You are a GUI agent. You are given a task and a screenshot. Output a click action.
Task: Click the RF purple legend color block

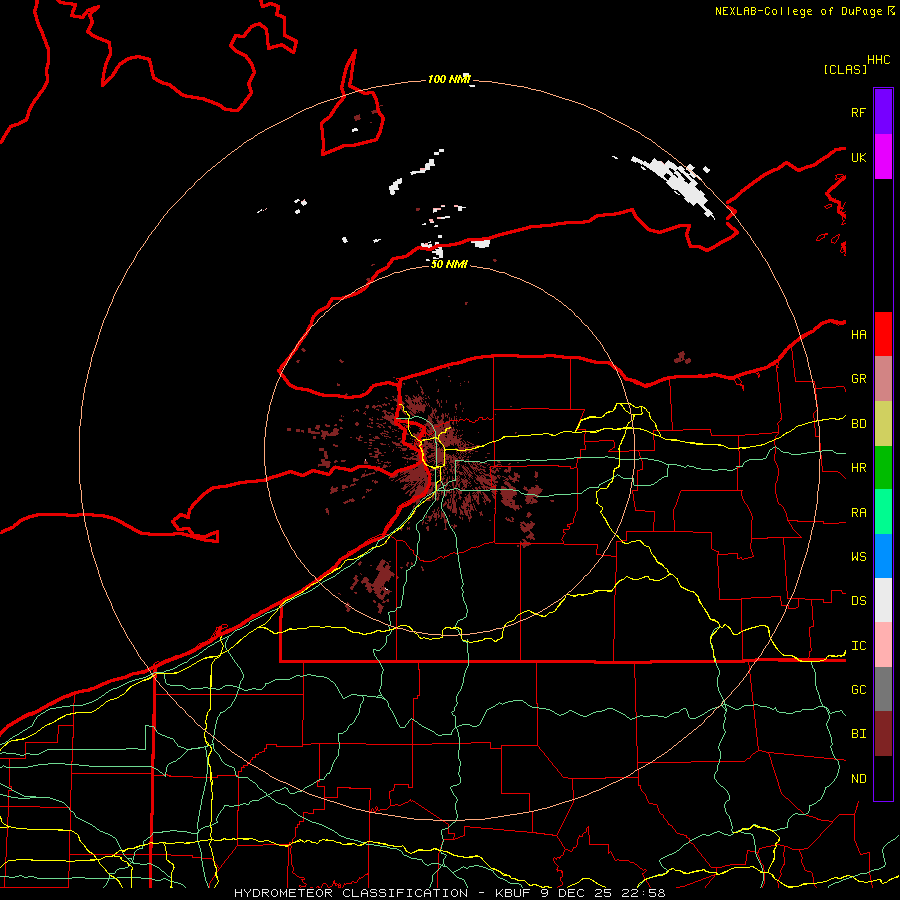pos(883,112)
